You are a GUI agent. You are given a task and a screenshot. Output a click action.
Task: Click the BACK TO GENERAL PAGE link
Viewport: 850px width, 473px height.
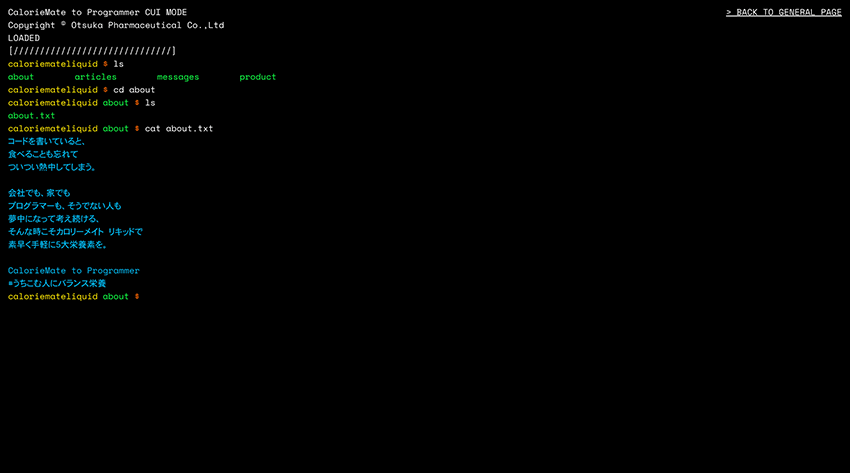tap(783, 12)
